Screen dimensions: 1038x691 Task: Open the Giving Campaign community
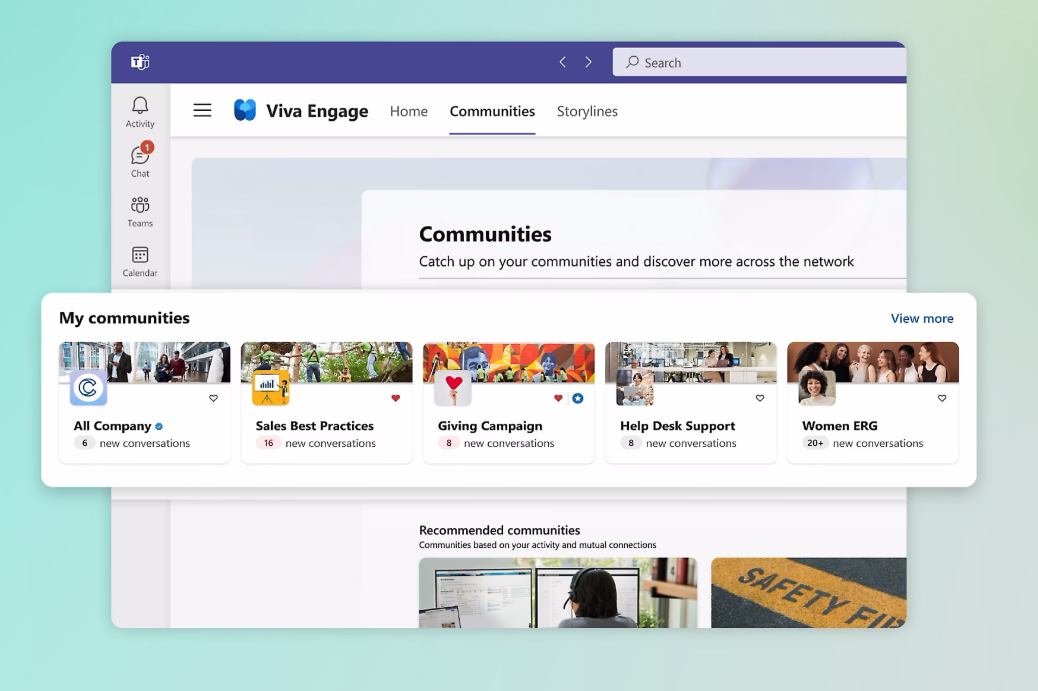tap(489, 426)
